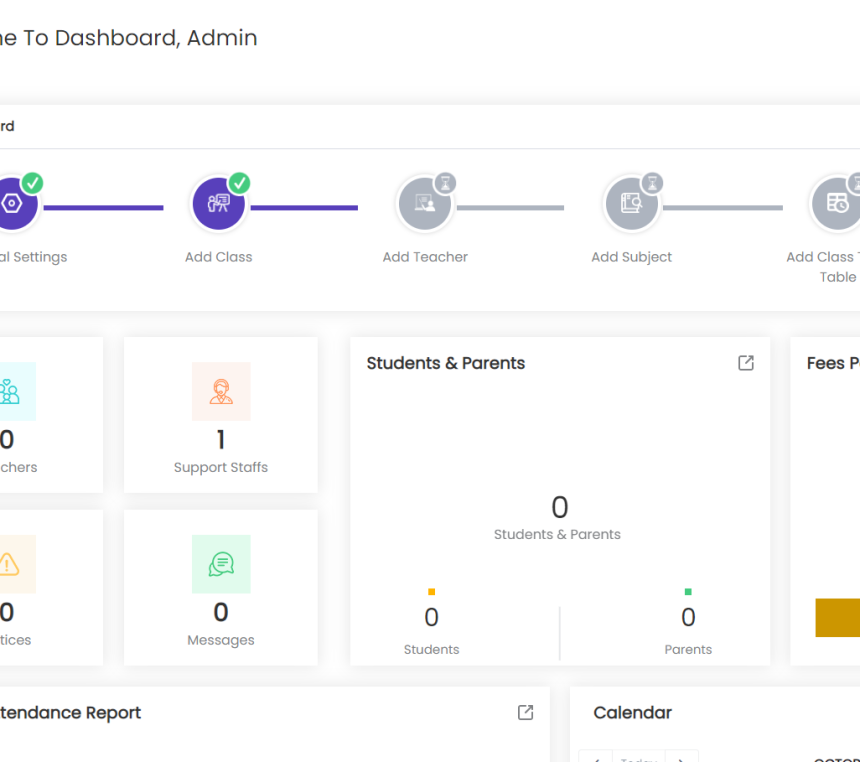The image size is (860, 762).
Task: Click the Students & Parents total count
Action: click(559, 507)
